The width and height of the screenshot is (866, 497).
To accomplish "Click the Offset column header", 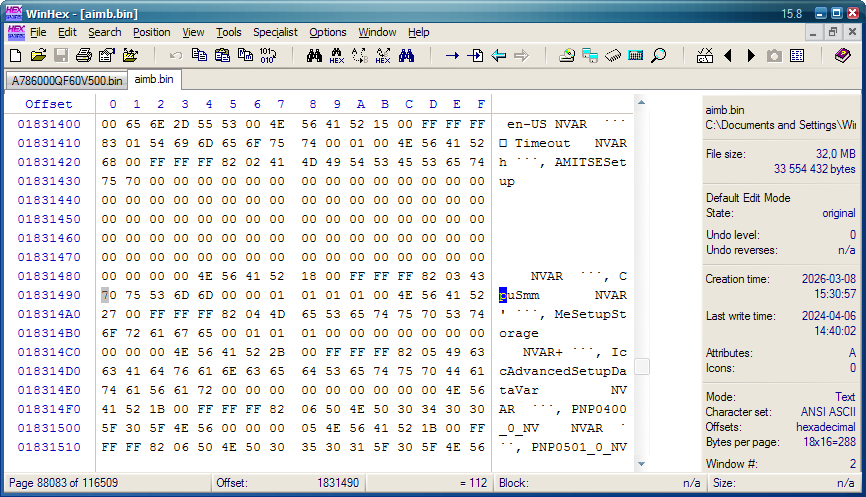I will pos(49,104).
